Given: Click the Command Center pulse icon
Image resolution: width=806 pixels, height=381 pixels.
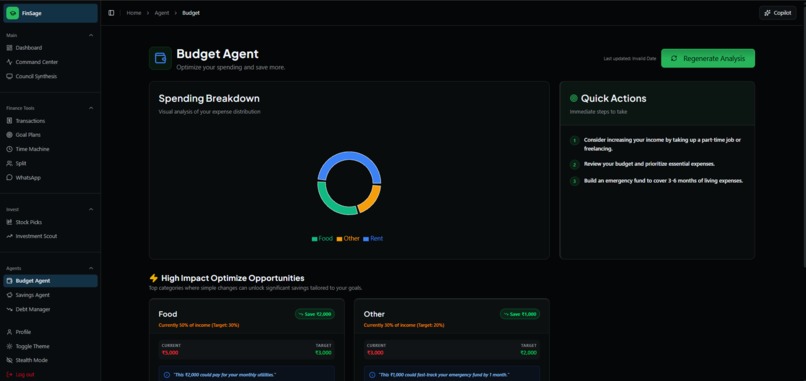Looking at the screenshot, I should (9, 62).
